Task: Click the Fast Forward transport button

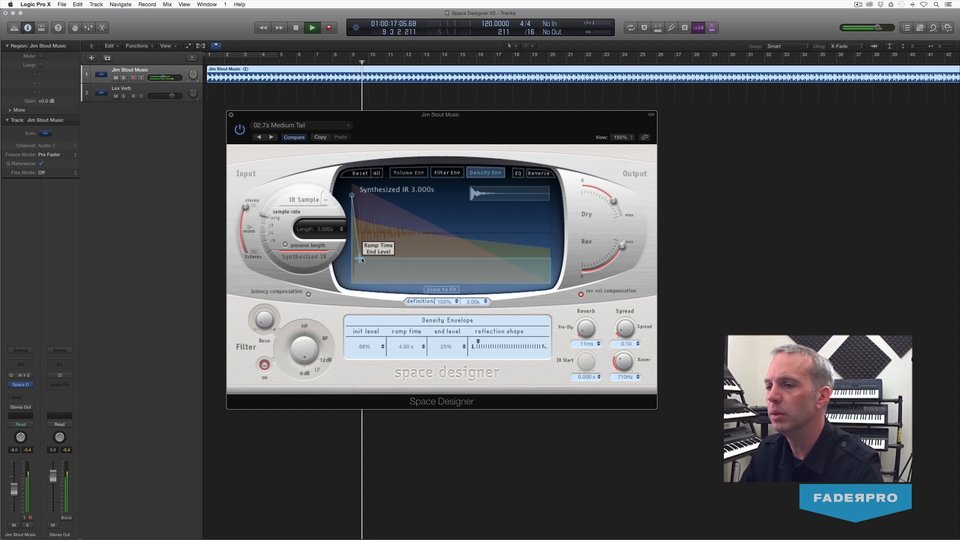Action: point(279,28)
